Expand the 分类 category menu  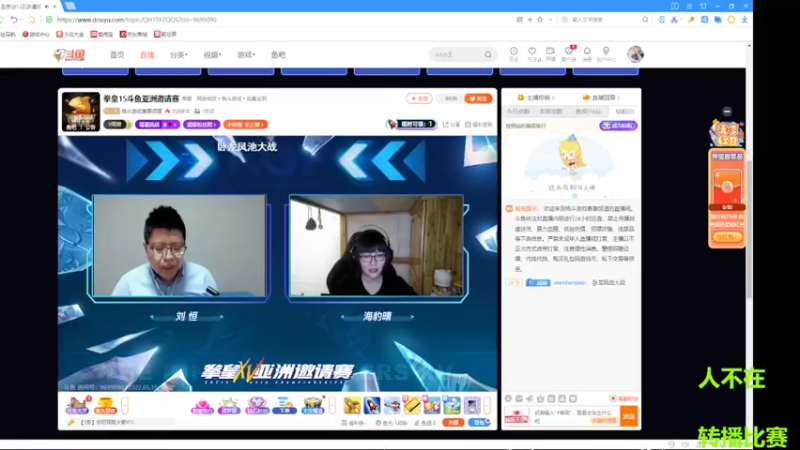click(x=179, y=55)
